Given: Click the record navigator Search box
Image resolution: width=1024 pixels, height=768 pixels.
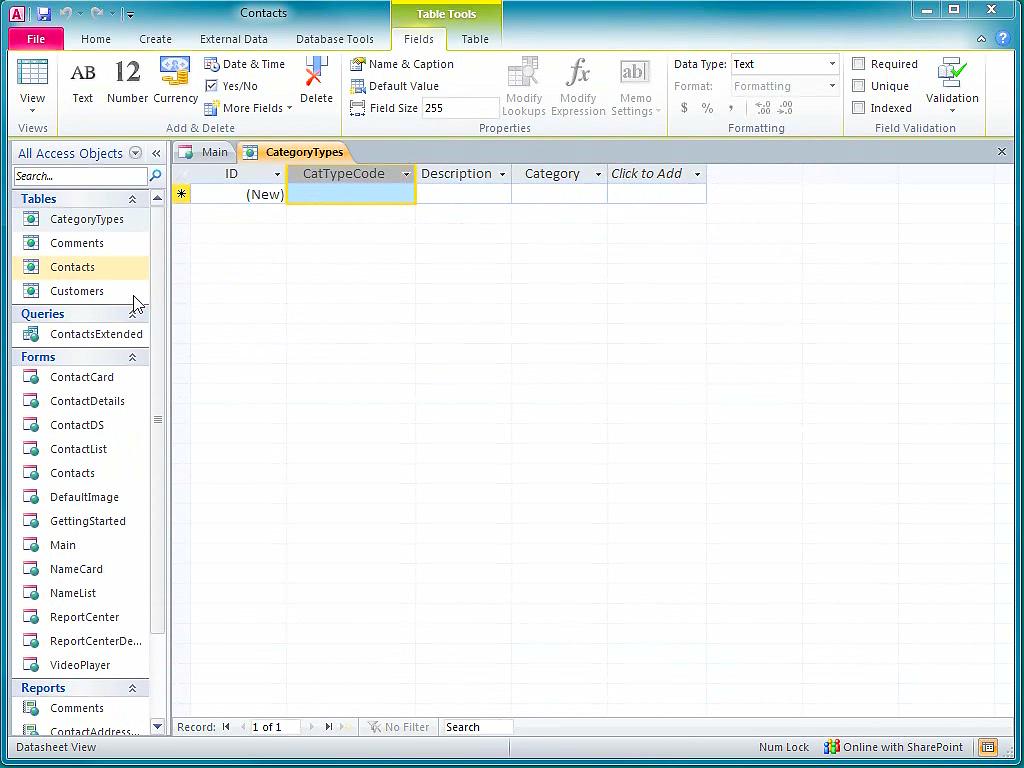Looking at the screenshot, I should click(478, 727).
